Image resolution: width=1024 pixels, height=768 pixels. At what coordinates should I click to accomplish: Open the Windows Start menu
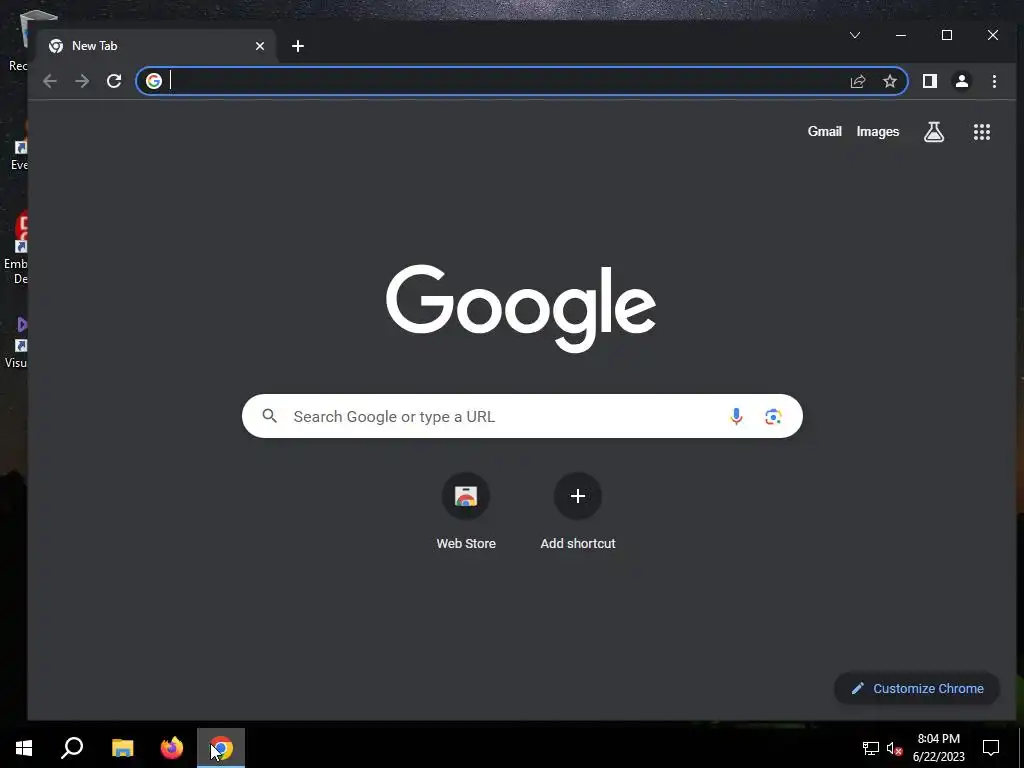click(x=24, y=748)
